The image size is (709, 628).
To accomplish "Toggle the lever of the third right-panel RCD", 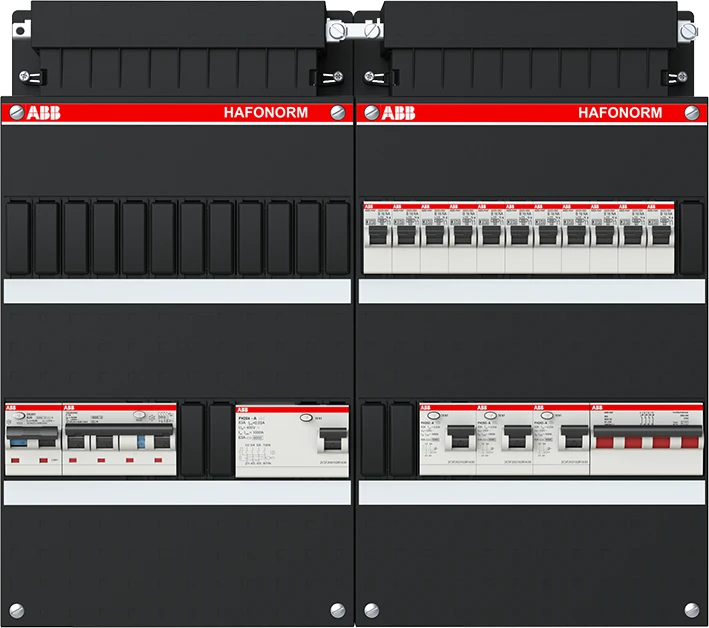I will coord(571,438).
